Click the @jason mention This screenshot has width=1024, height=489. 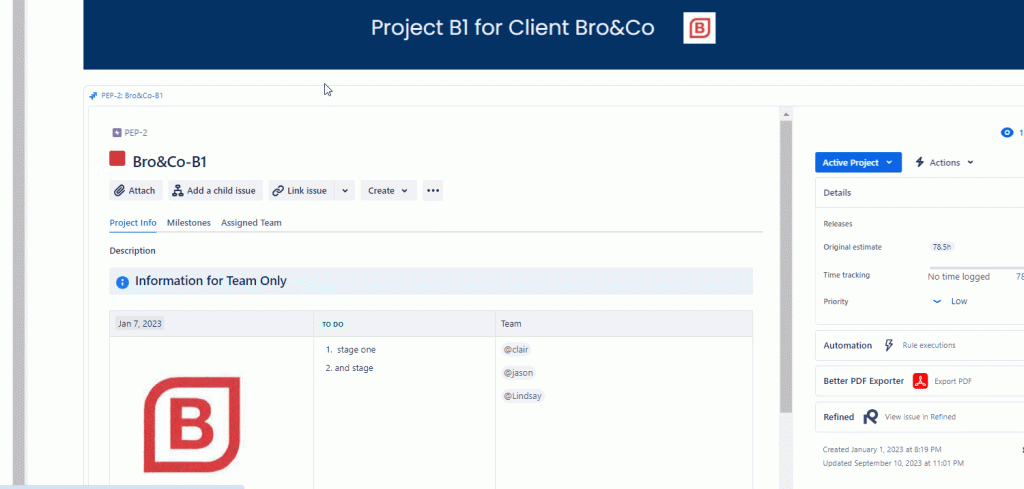coord(519,373)
